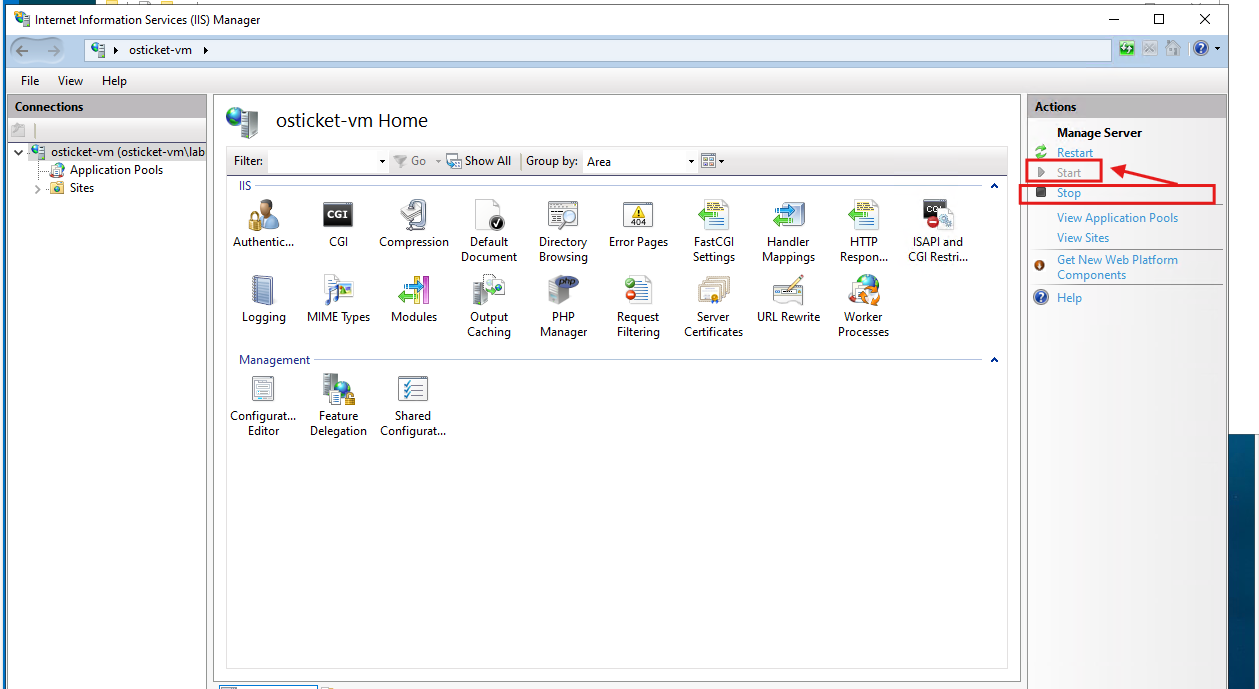This screenshot has height=689, width=1259.
Task: Click Stop in Actions pane
Action: [x=1069, y=193]
